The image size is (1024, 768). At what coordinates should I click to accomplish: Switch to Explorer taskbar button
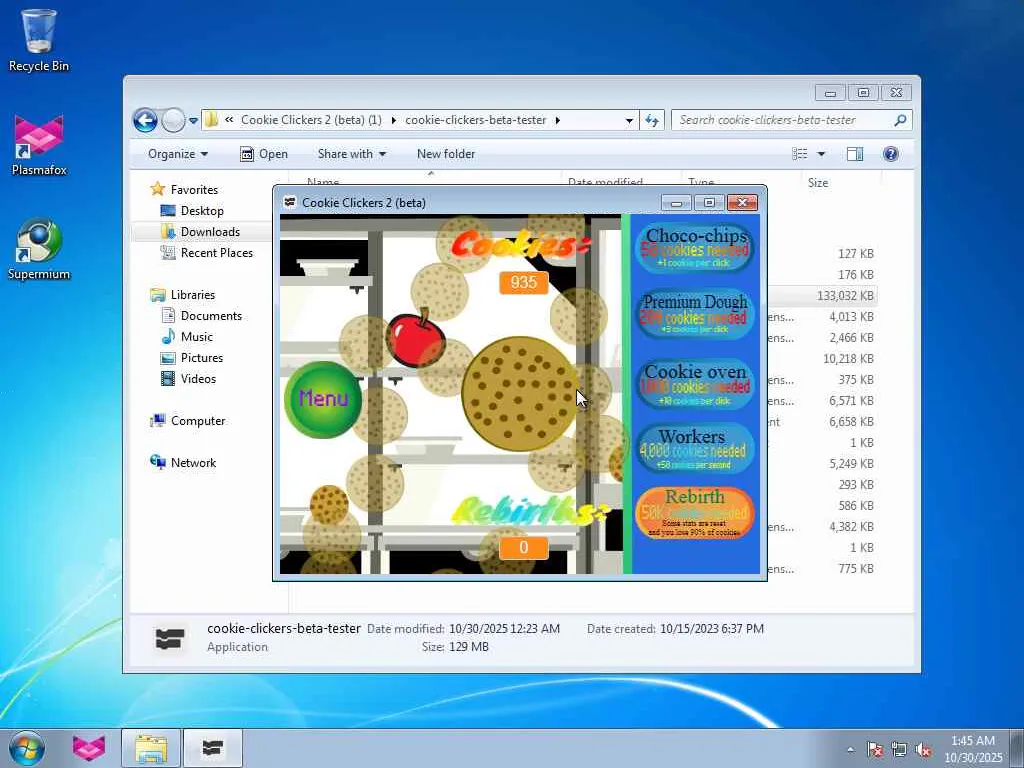pyautogui.click(x=151, y=748)
